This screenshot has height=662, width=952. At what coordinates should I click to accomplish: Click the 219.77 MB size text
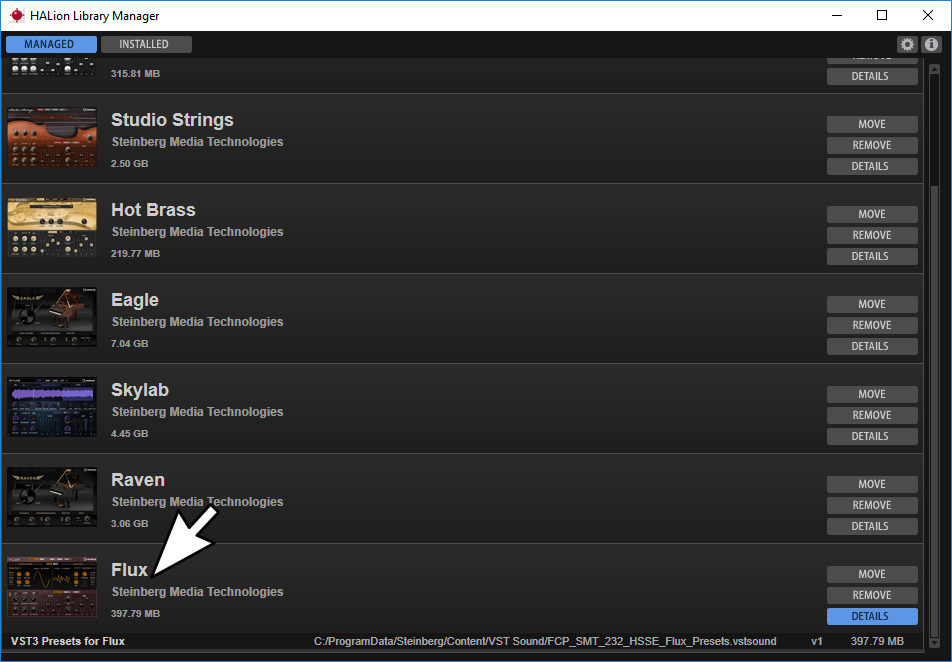[135, 253]
